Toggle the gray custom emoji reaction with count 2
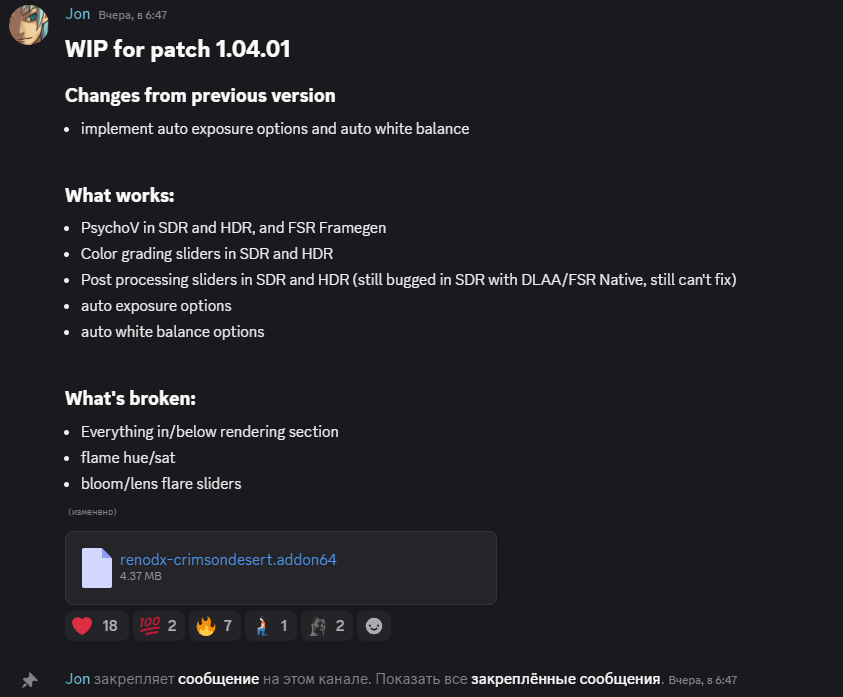 pyautogui.click(x=326, y=625)
